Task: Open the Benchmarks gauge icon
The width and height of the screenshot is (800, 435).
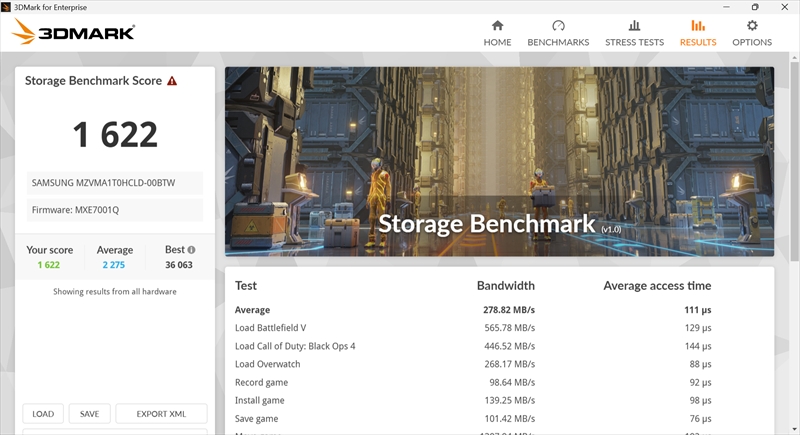Action: [558, 26]
